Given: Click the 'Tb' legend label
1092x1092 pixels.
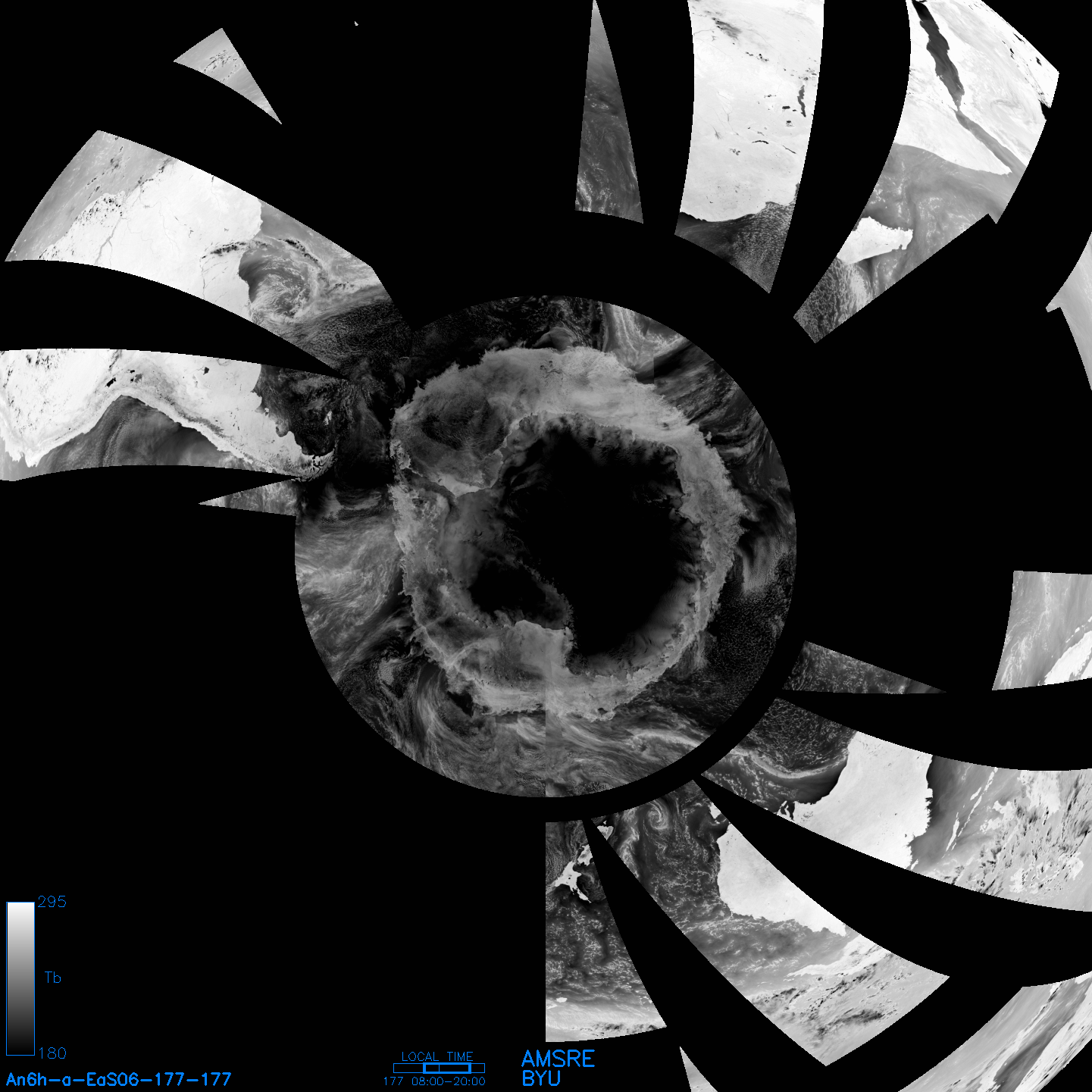Looking at the screenshot, I should click(52, 978).
